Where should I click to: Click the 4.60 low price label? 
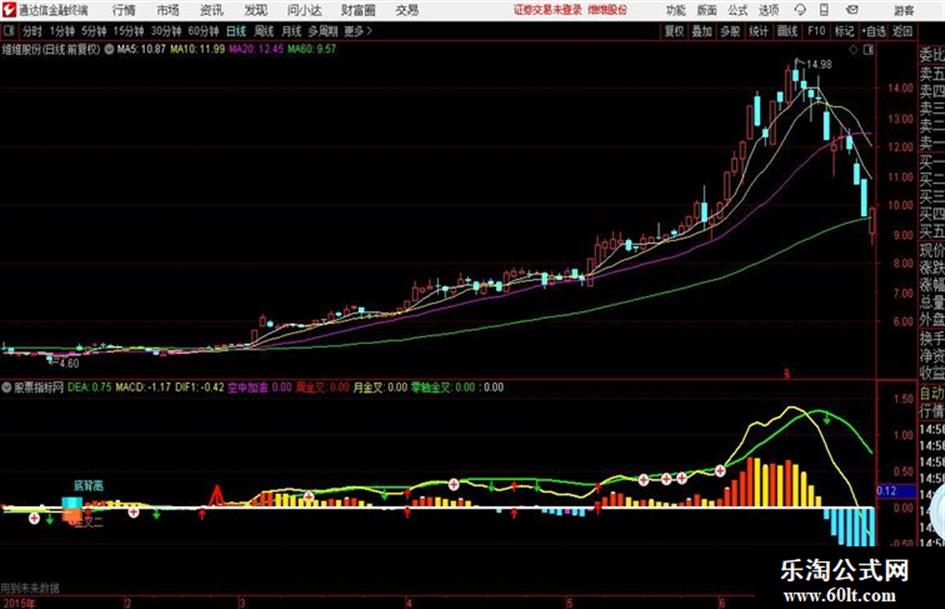click(69, 364)
